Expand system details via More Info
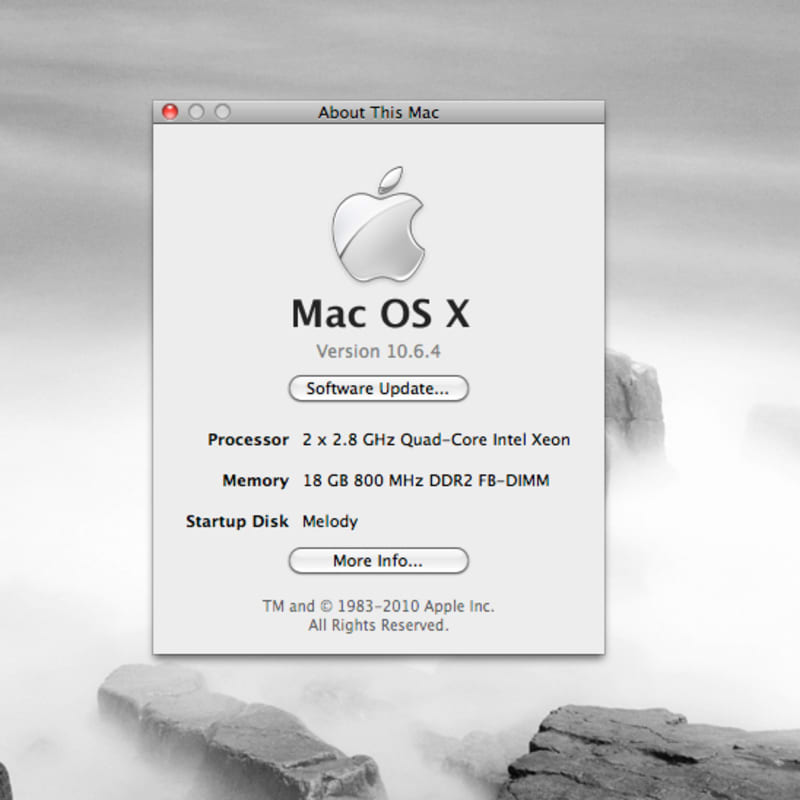Screen dimensions: 800x800 [x=378, y=561]
